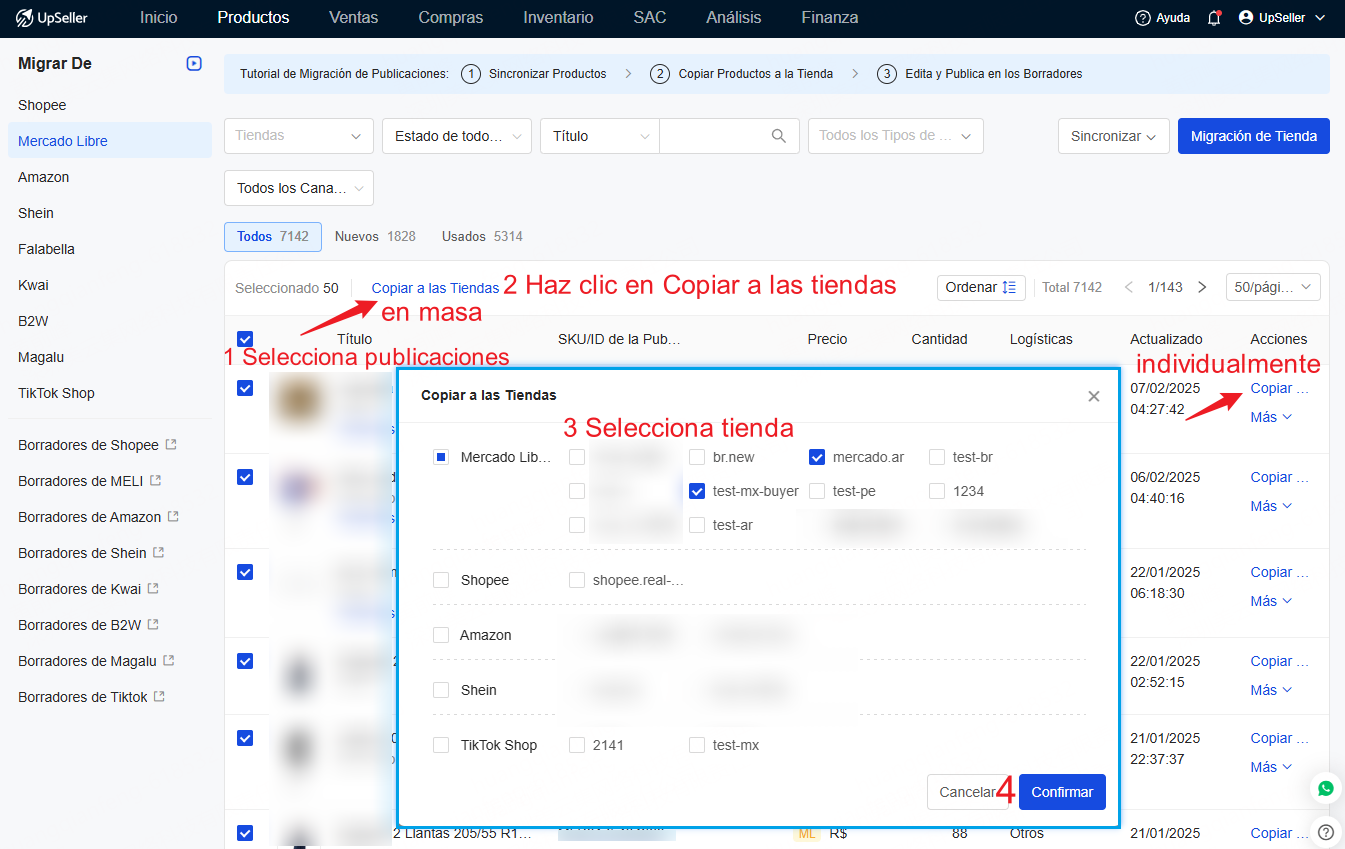Go to previous page arrow

click(1129, 287)
